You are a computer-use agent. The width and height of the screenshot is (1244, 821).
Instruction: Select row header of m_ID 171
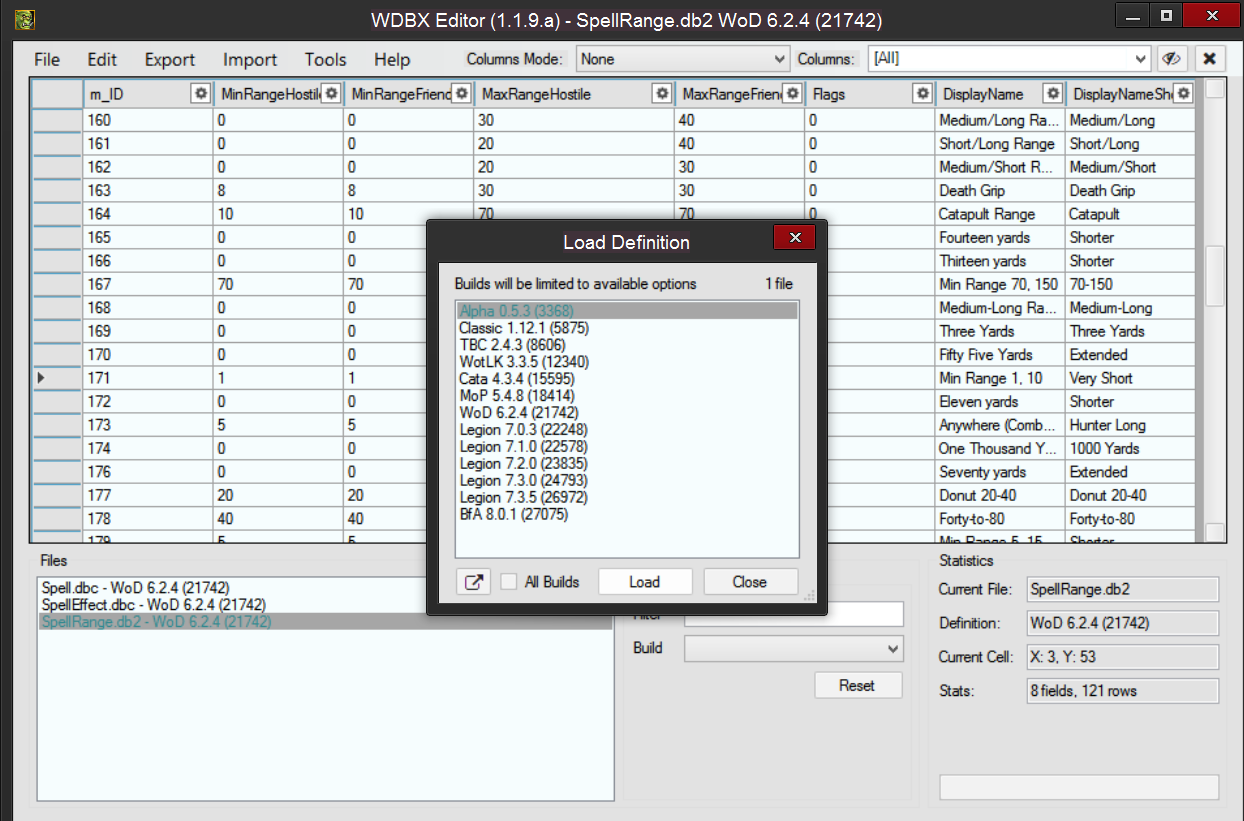click(x=56, y=378)
